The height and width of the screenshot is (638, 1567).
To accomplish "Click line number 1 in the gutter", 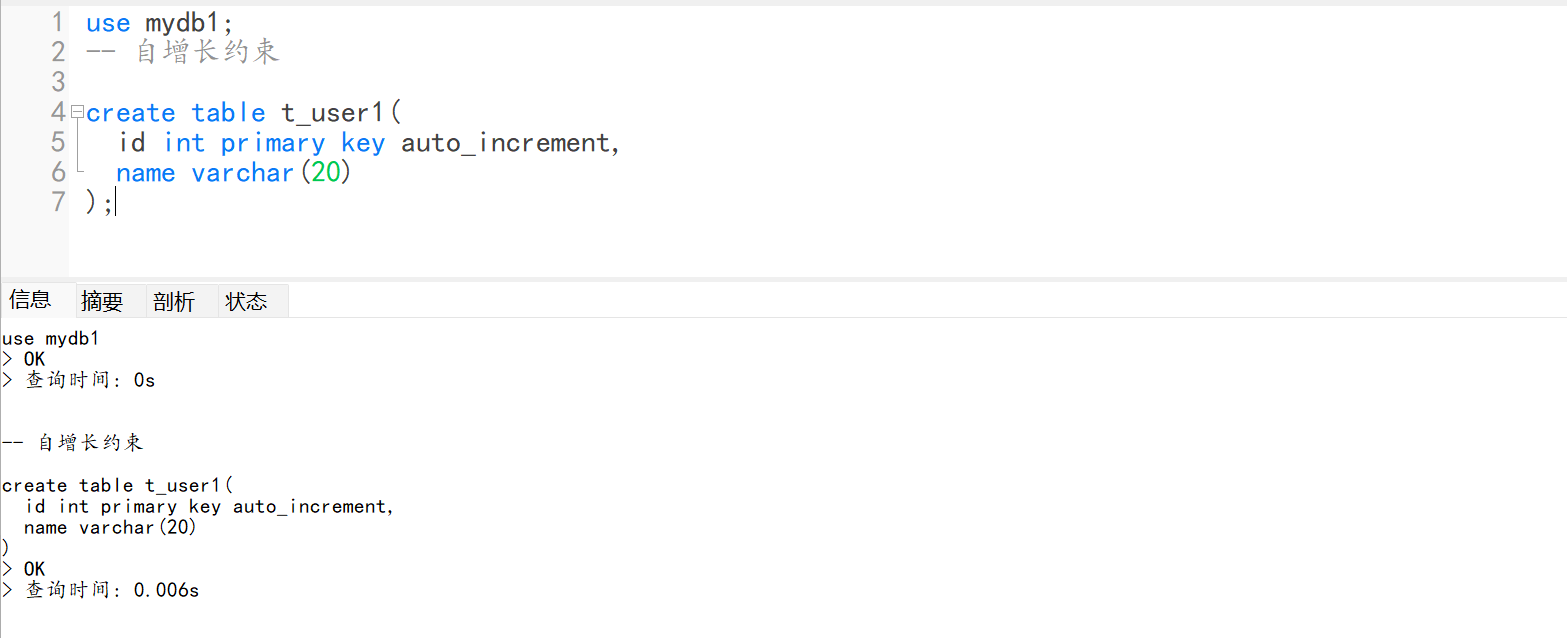I will [57, 22].
